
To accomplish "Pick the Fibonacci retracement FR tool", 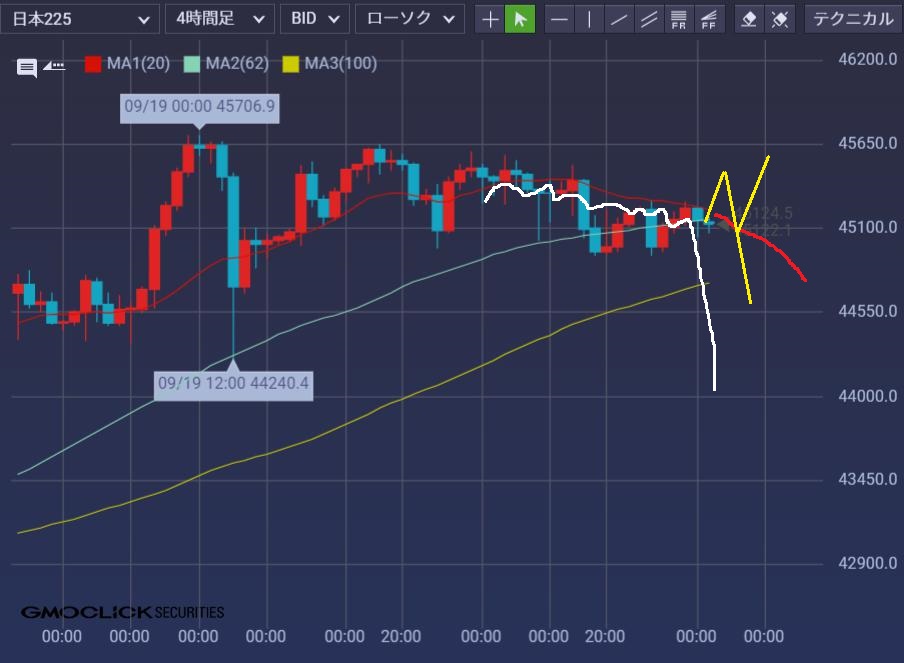I will 679,19.
